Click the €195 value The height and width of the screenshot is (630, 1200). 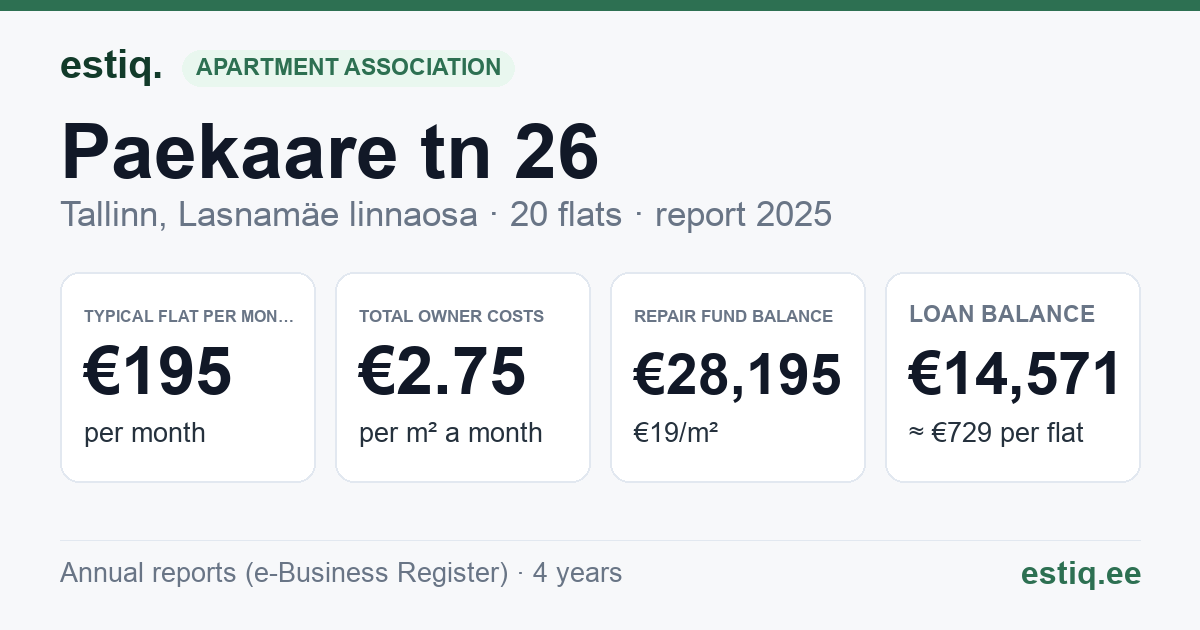point(158,371)
